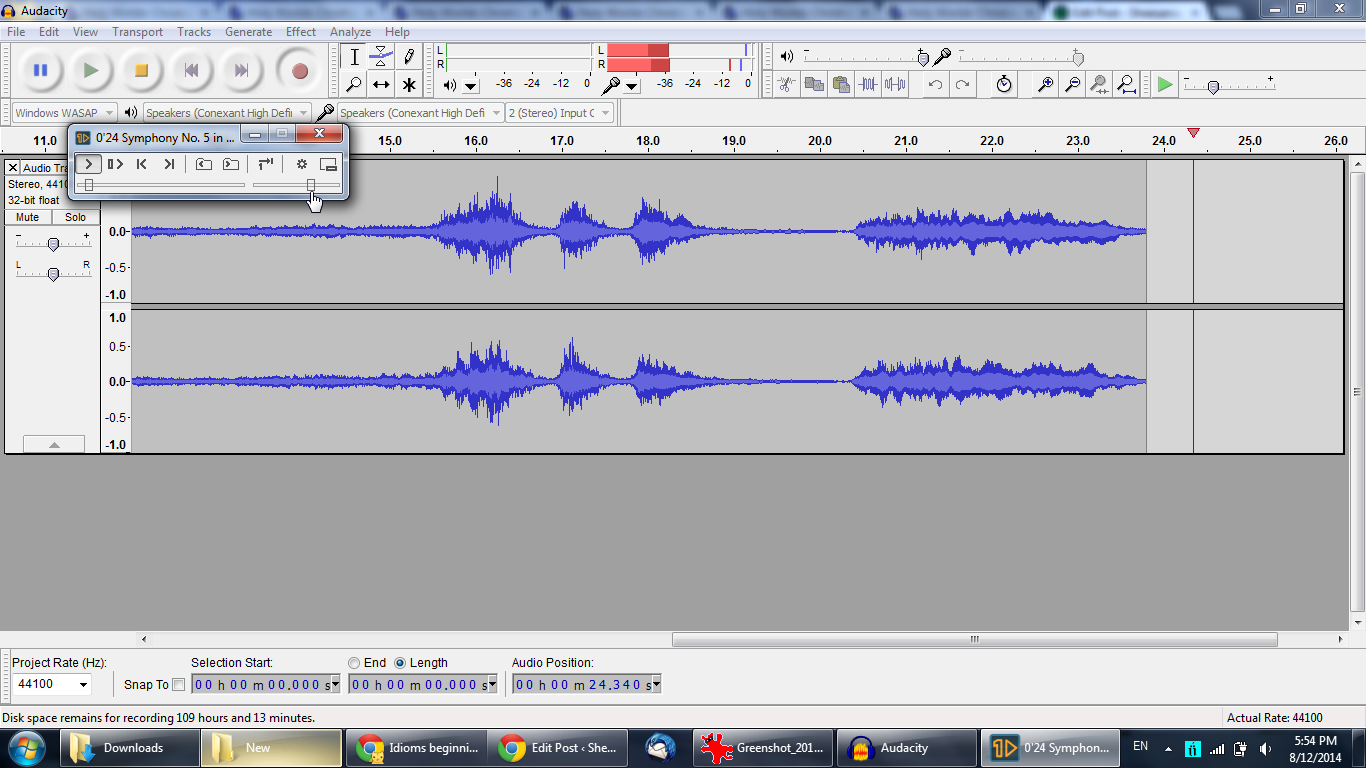This screenshot has width=1366, height=768.
Task: Click play in the Symphony player window
Action: 89,164
